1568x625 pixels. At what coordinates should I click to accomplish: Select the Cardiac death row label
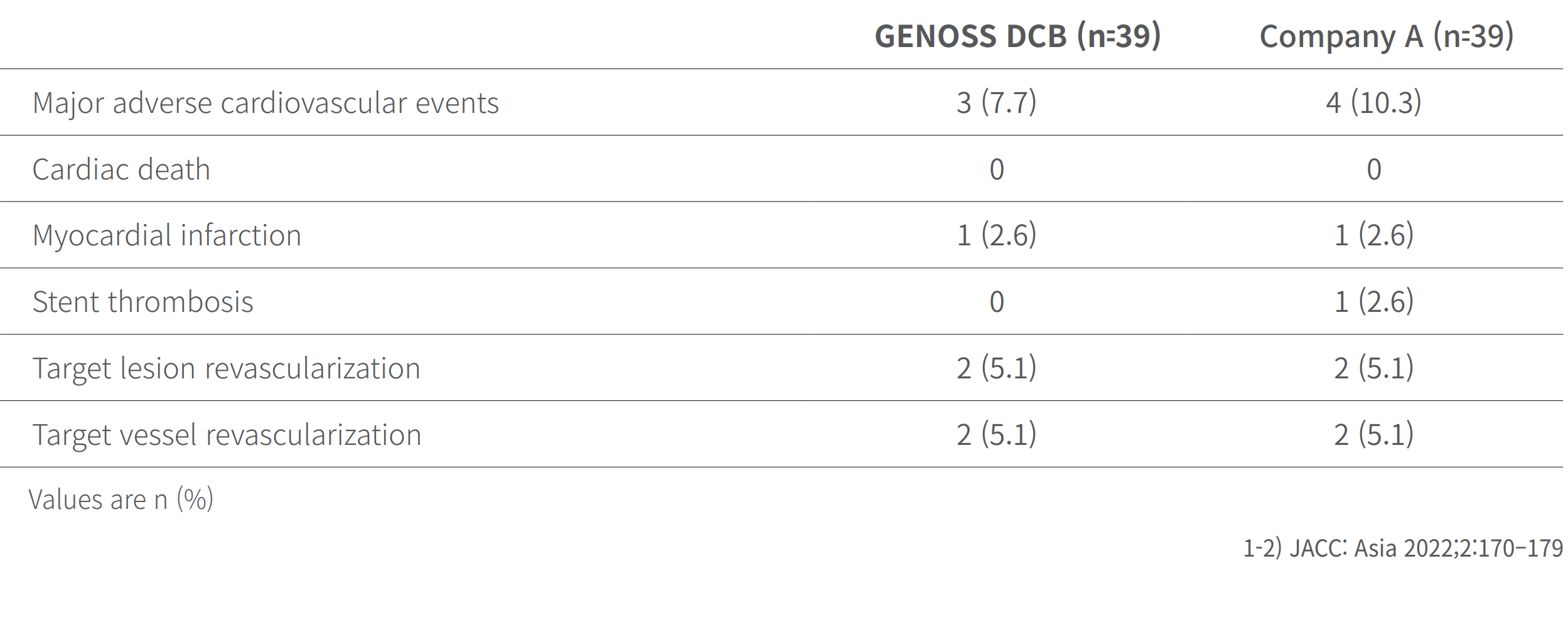tap(121, 169)
